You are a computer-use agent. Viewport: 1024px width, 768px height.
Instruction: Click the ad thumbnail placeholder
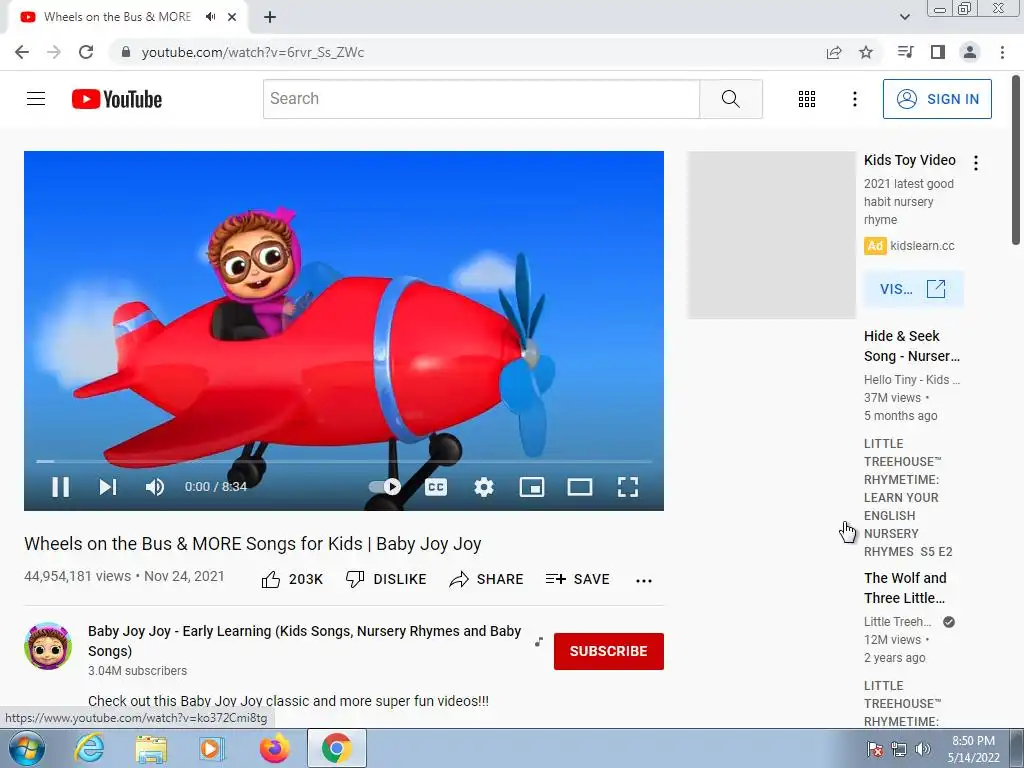(x=771, y=235)
